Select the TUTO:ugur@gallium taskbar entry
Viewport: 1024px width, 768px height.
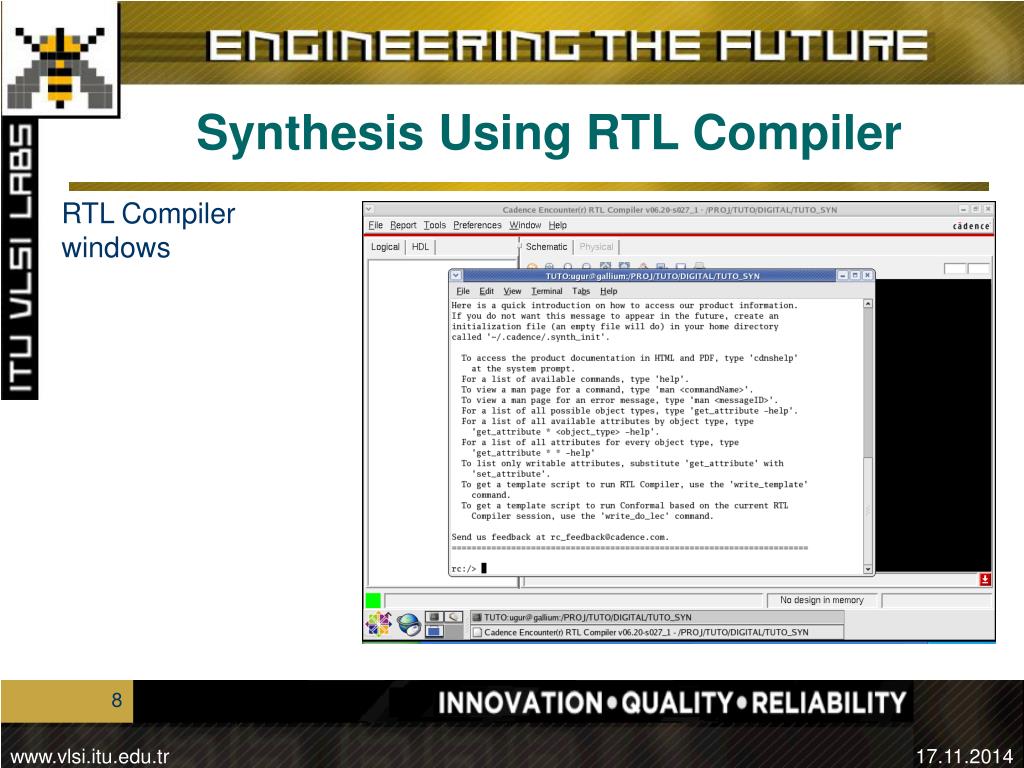pyautogui.click(x=656, y=617)
